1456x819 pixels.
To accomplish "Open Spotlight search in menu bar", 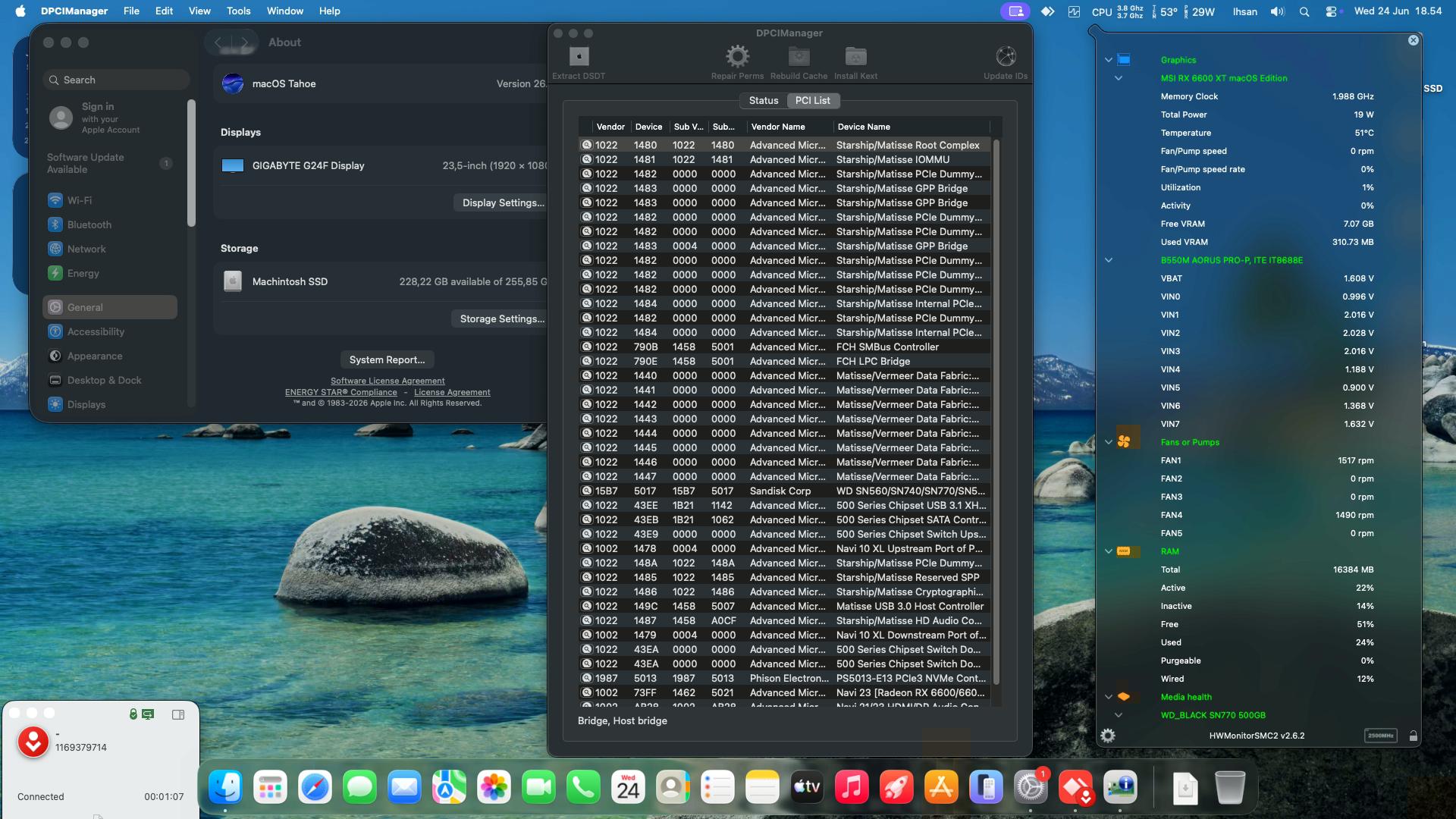I will click(1304, 11).
